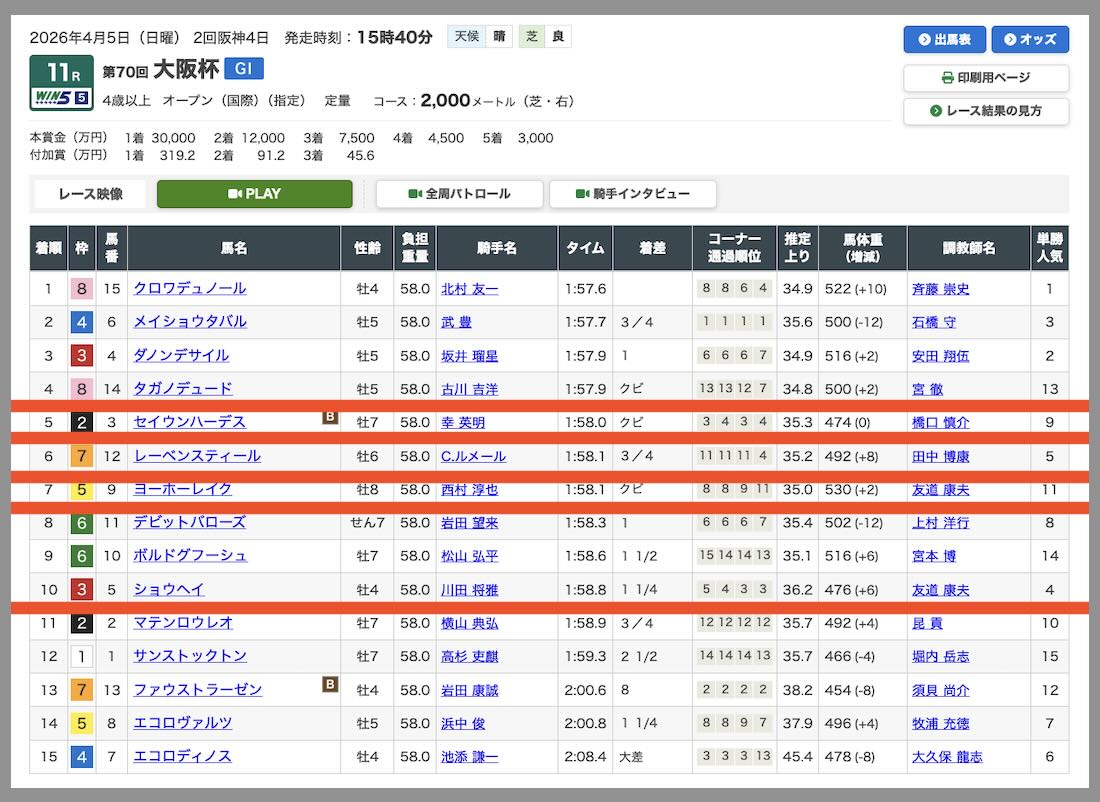This screenshot has height=802, width=1100.
Task: Open horse page for エコロディノス
Action: [183, 757]
